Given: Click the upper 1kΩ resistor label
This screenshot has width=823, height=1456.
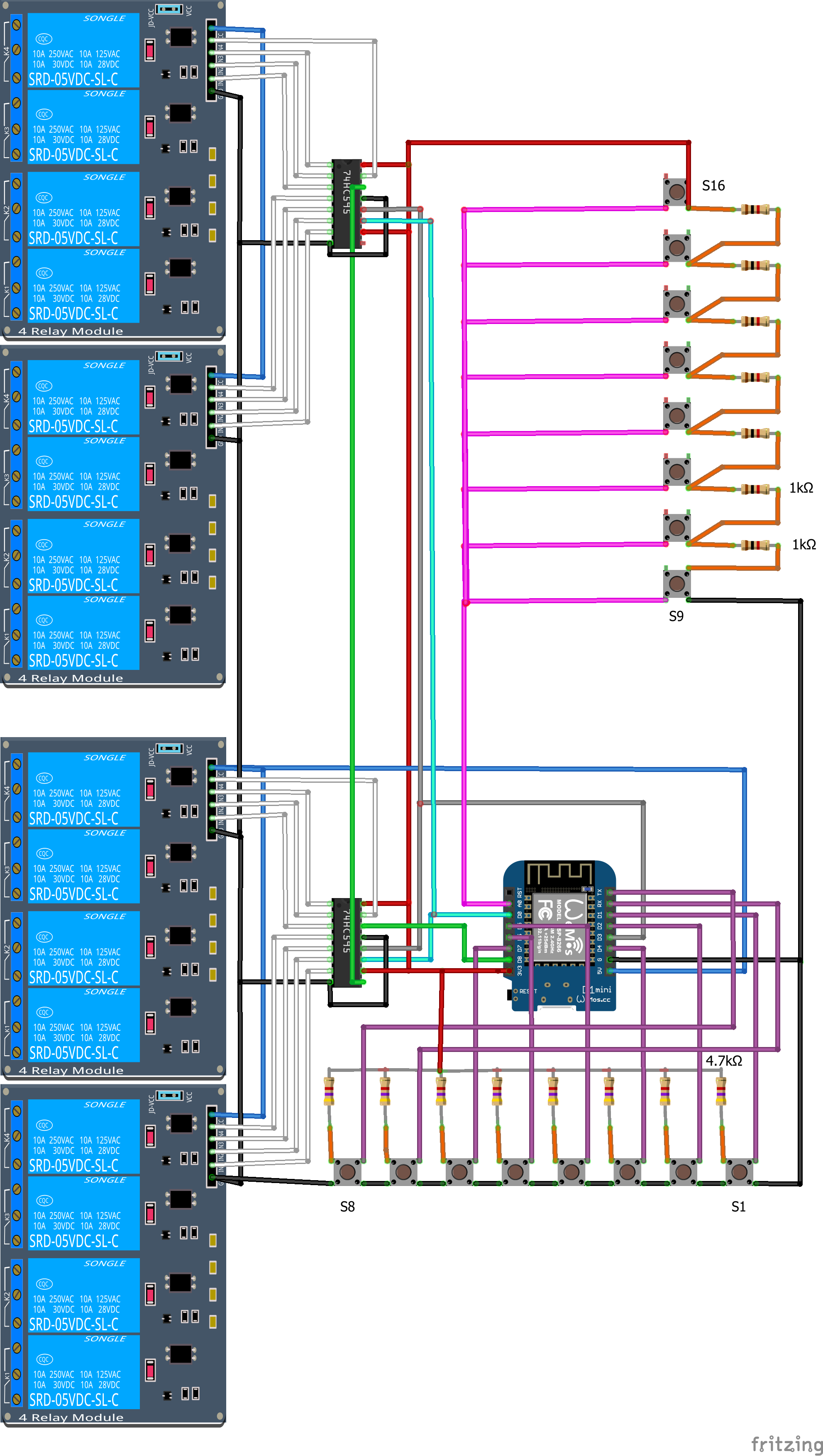Looking at the screenshot, I should point(801,488).
